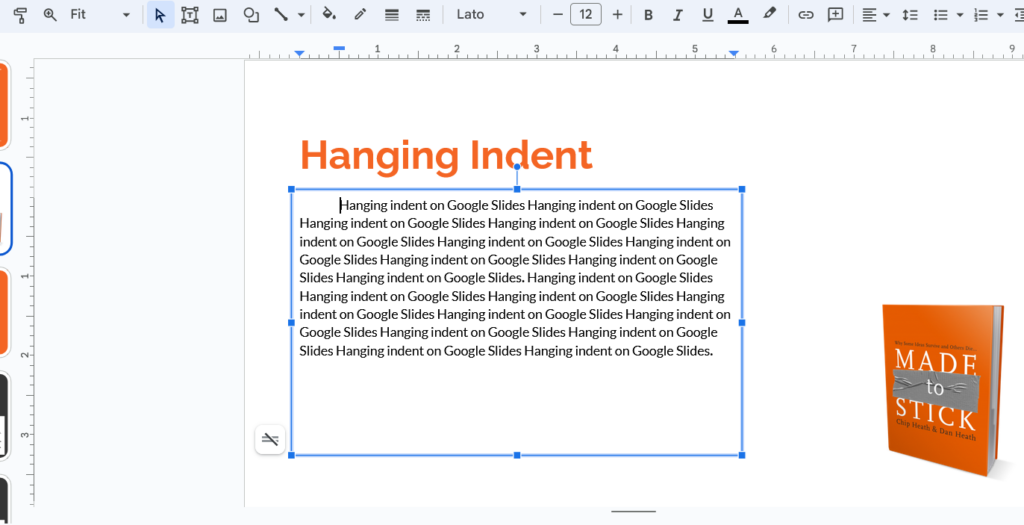Click the fill color bucket icon

tap(329, 15)
